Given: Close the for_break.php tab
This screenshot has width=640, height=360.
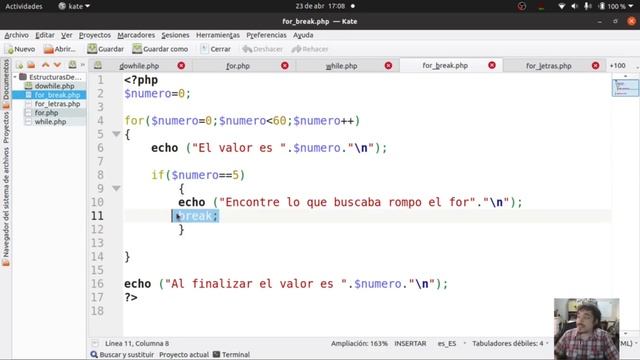Looking at the screenshot, I should (492, 65).
